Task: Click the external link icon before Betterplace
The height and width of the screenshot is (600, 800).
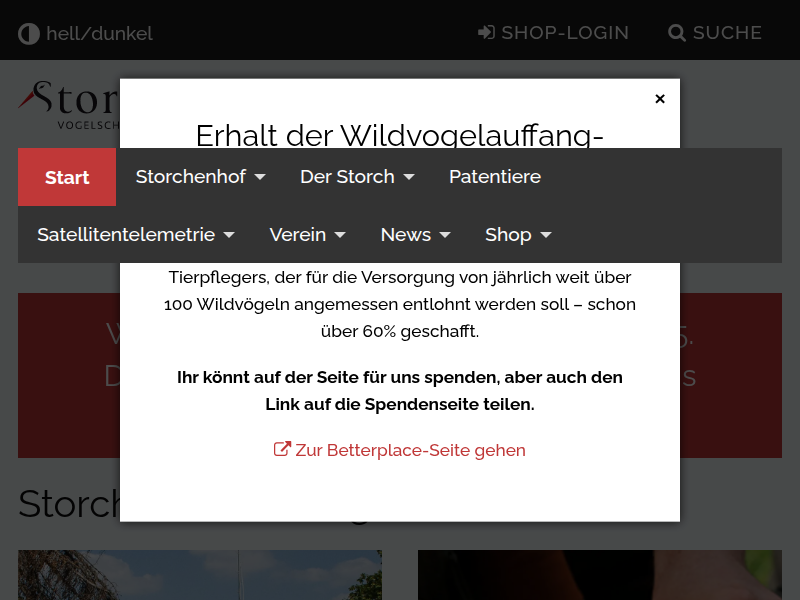Action: [282, 450]
